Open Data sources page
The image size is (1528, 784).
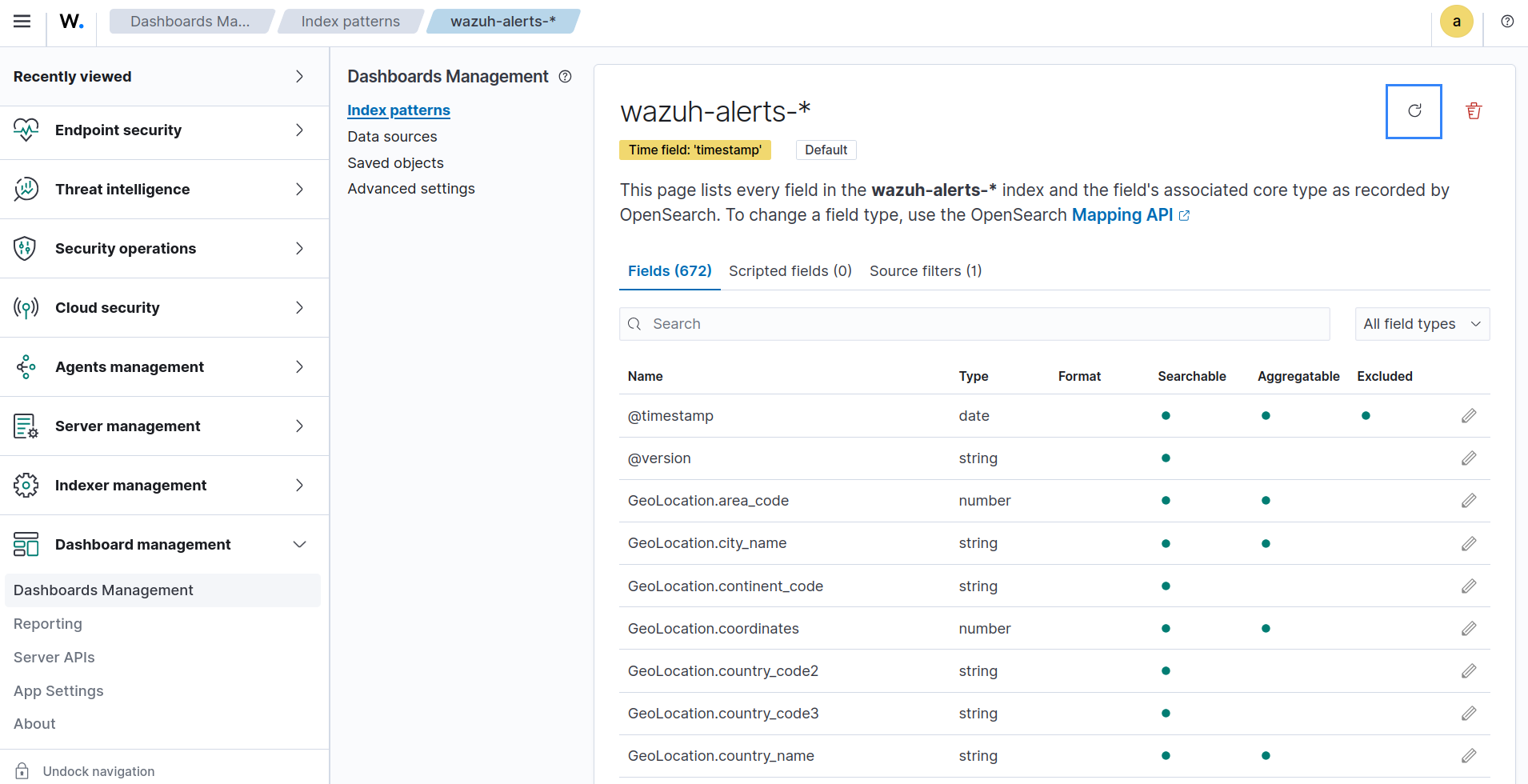tap(392, 137)
